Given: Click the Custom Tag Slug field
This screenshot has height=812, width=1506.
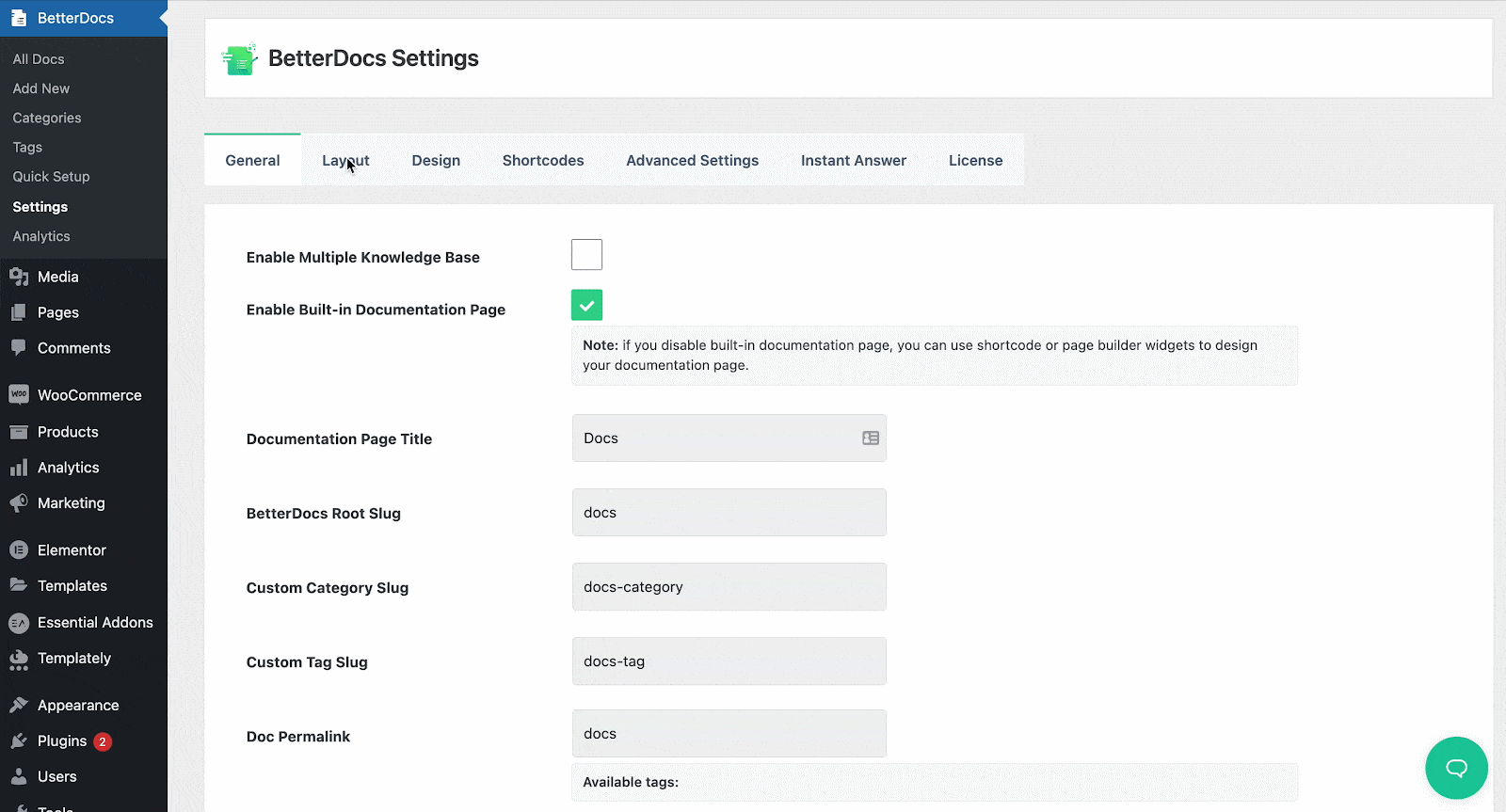Looking at the screenshot, I should [x=729, y=661].
